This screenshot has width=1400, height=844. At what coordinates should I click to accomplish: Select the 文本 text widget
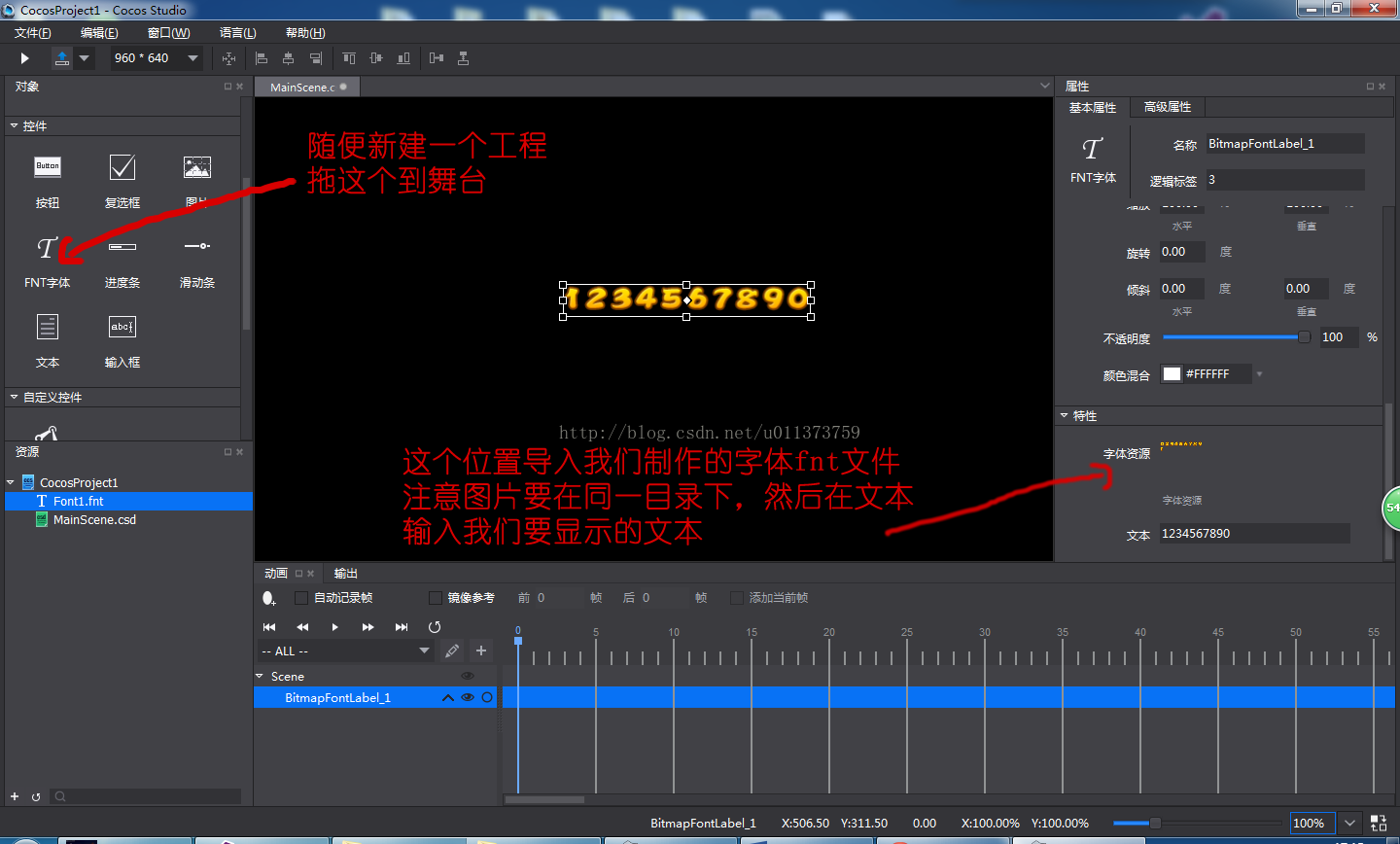(48, 340)
